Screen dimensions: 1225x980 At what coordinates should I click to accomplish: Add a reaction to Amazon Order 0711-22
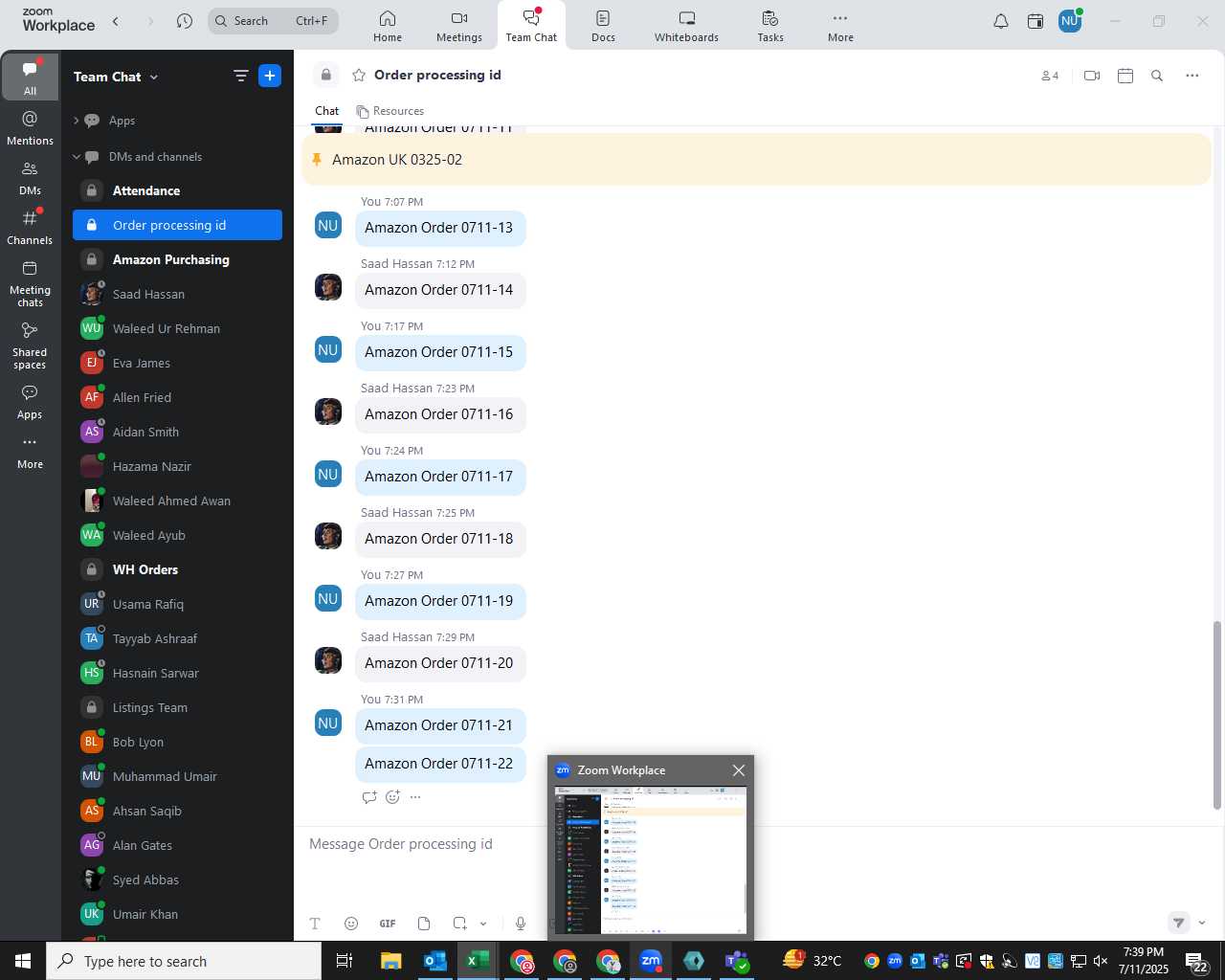click(x=392, y=797)
